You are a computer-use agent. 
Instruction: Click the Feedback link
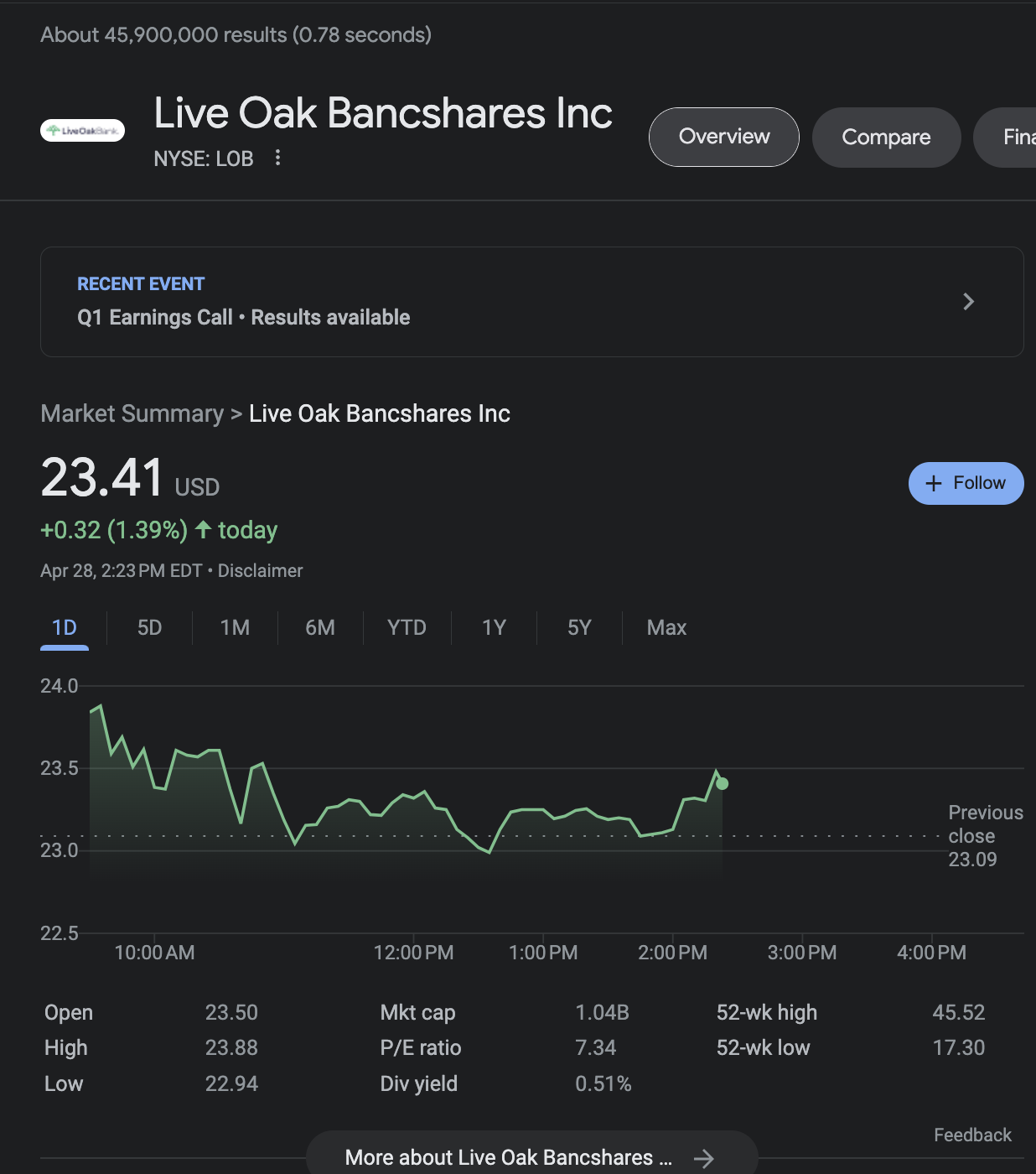972,1135
